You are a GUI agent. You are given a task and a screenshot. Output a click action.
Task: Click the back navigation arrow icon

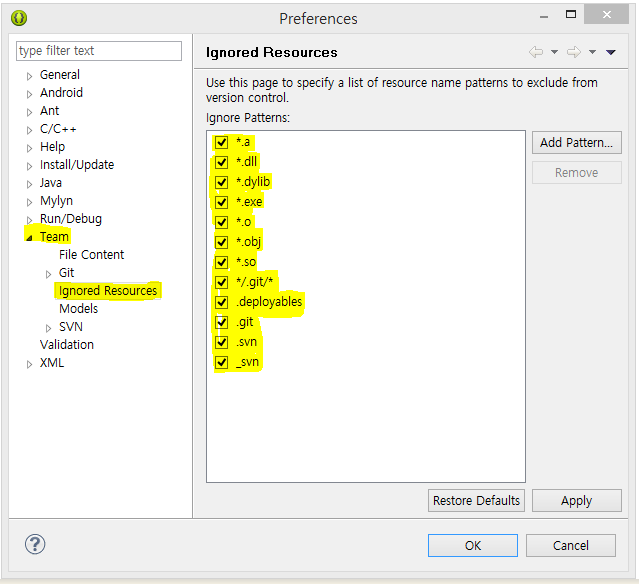click(x=536, y=52)
